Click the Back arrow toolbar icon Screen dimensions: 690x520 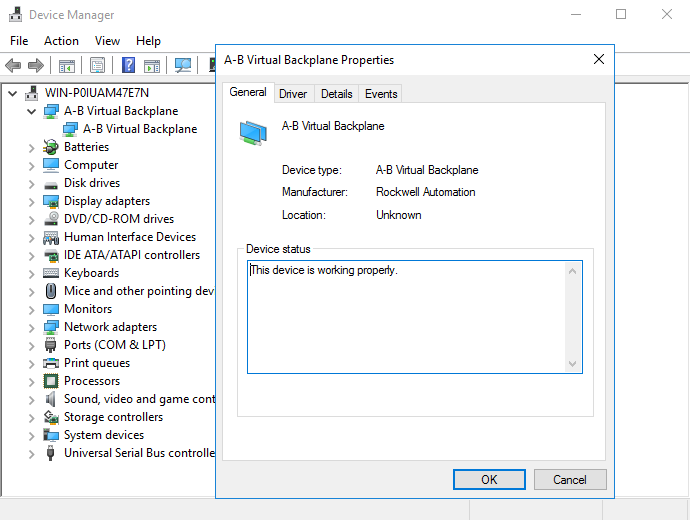[13, 66]
